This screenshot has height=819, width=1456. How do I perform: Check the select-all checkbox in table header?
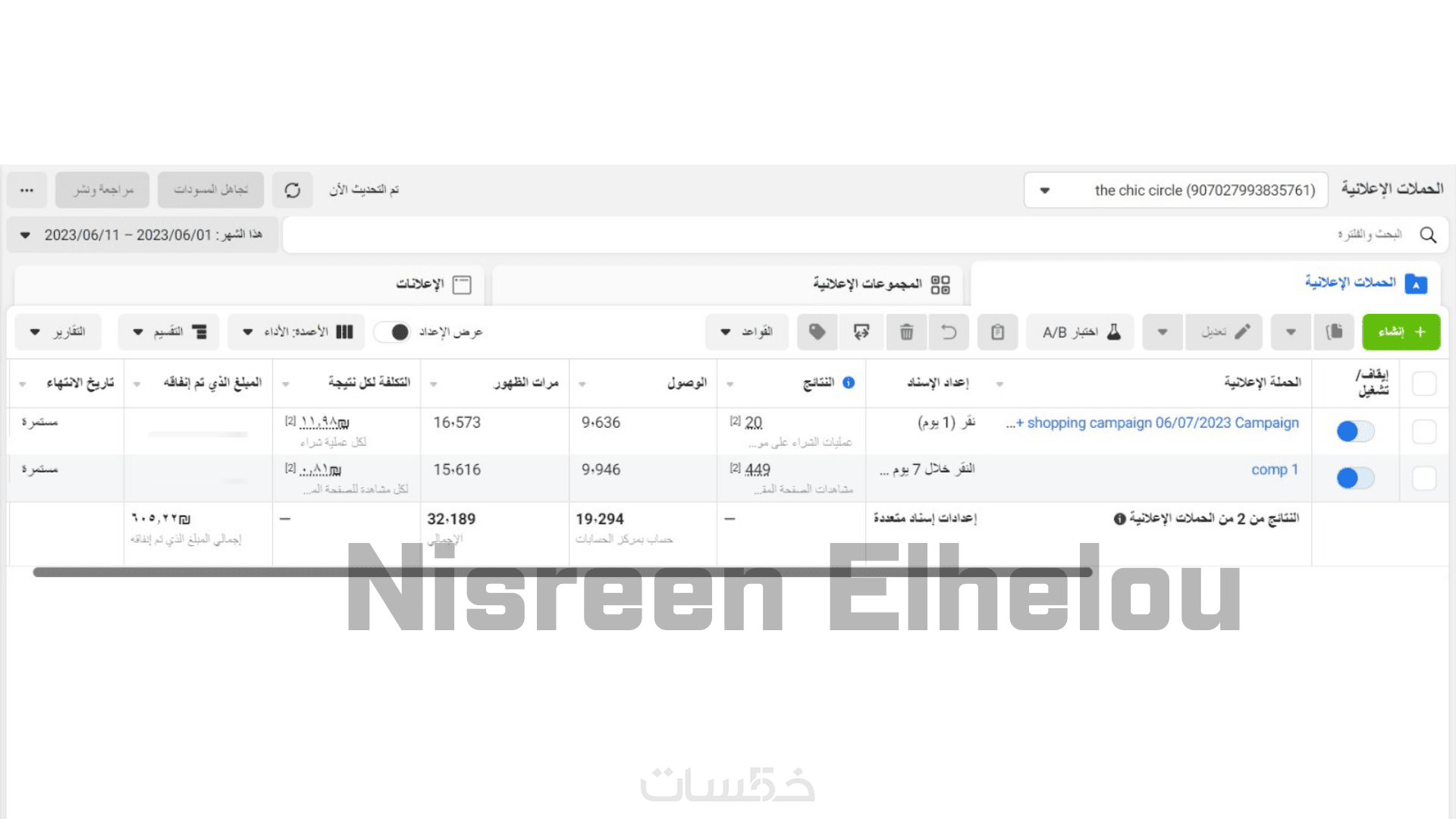1424,384
